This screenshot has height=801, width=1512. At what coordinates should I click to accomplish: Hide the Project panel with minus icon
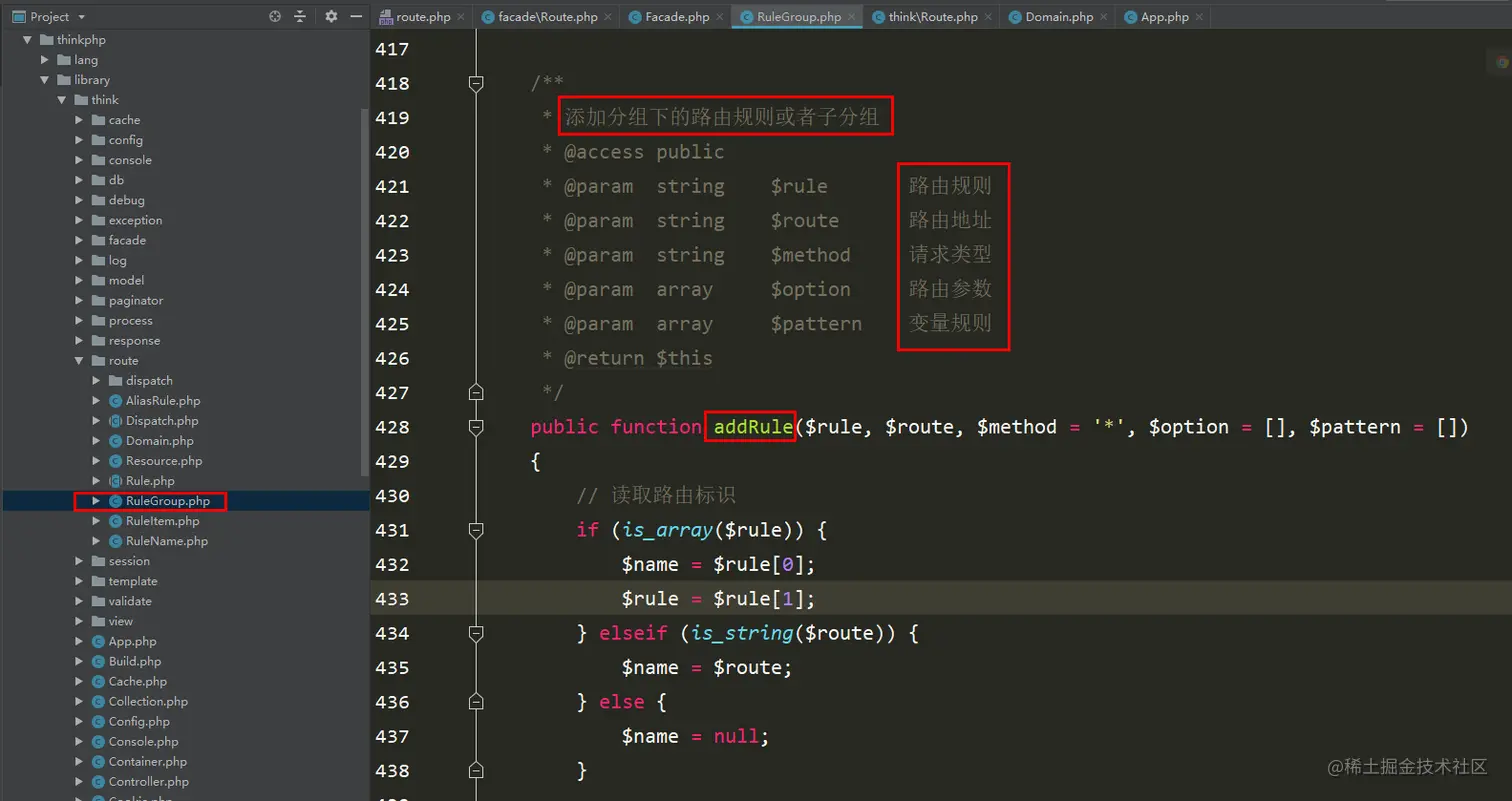click(x=356, y=16)
